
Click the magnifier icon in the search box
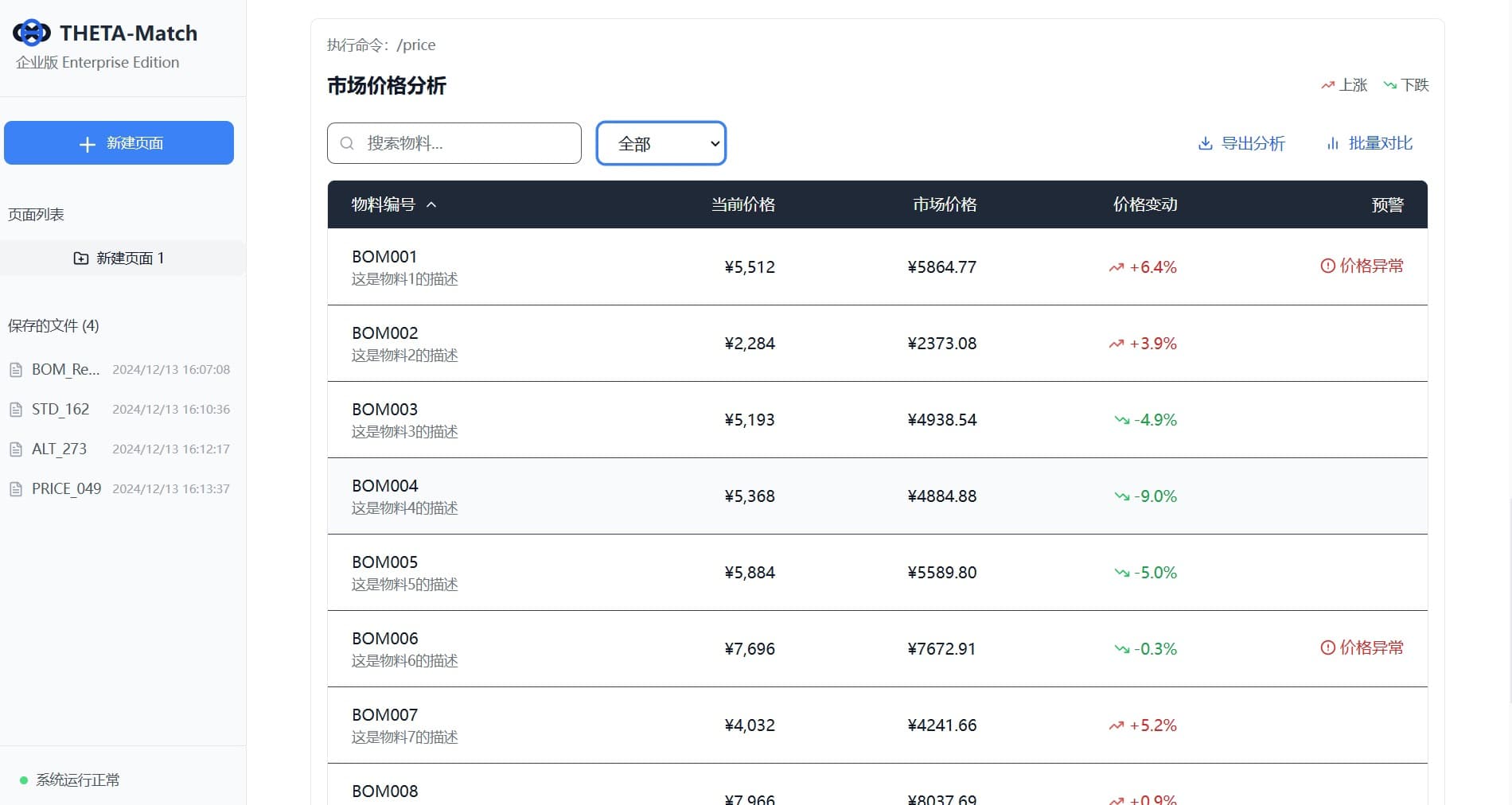[x=347, y=143]
